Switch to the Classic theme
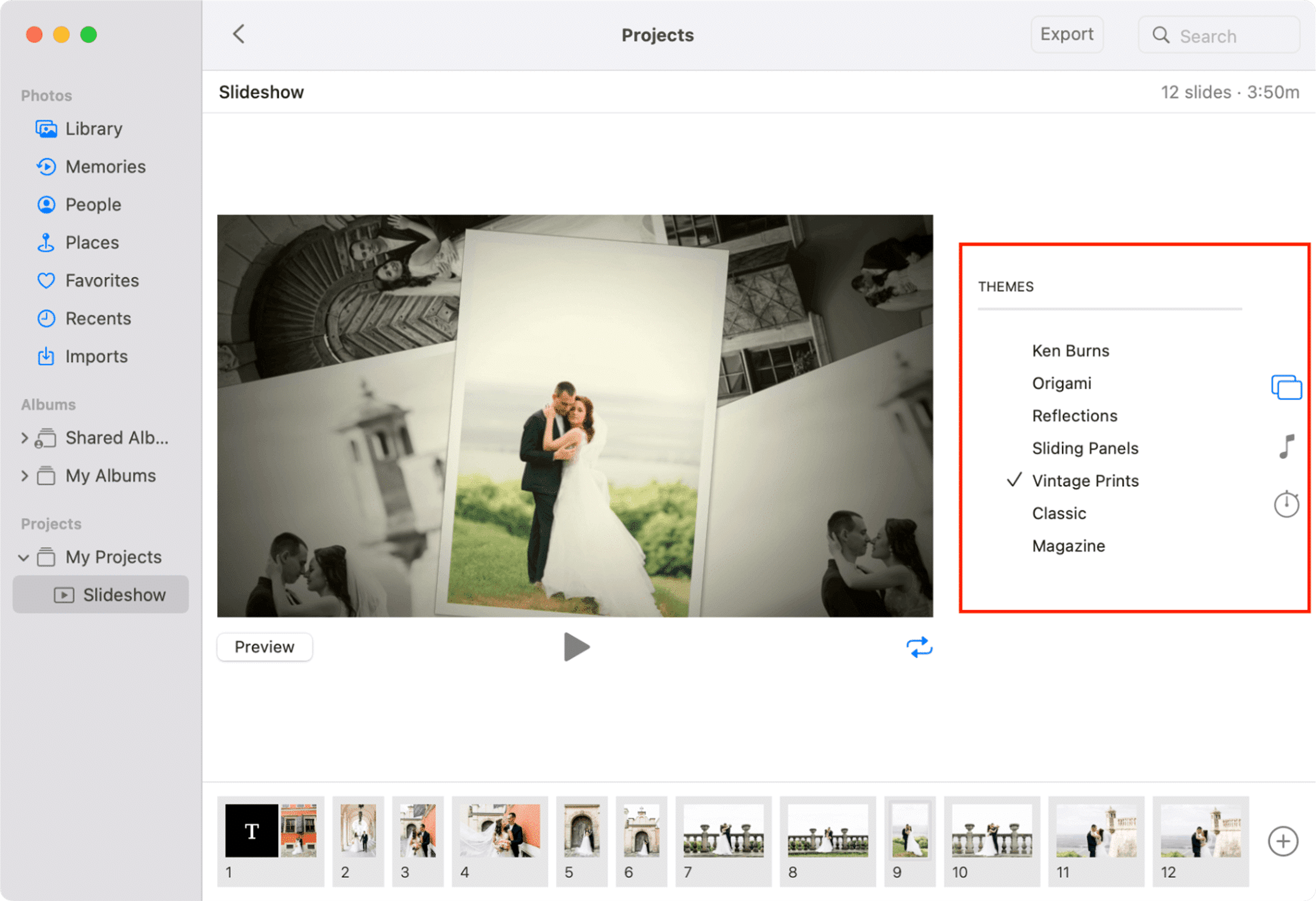The height and width of the screenshot is (901, 1316). (x=1059, y=513)
